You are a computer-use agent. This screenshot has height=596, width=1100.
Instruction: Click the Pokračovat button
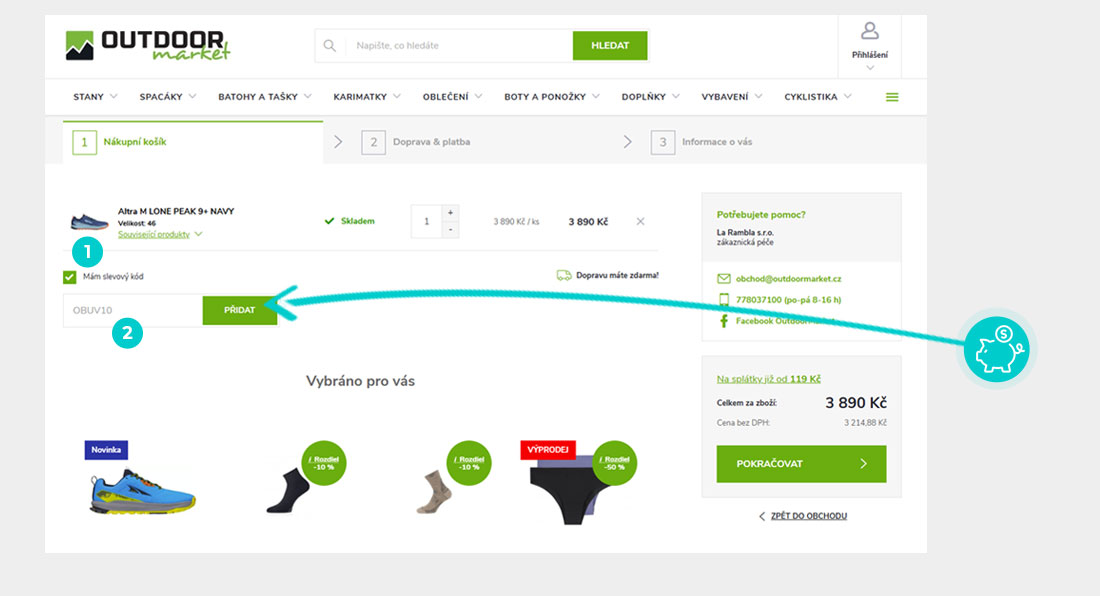click(801, 463)
